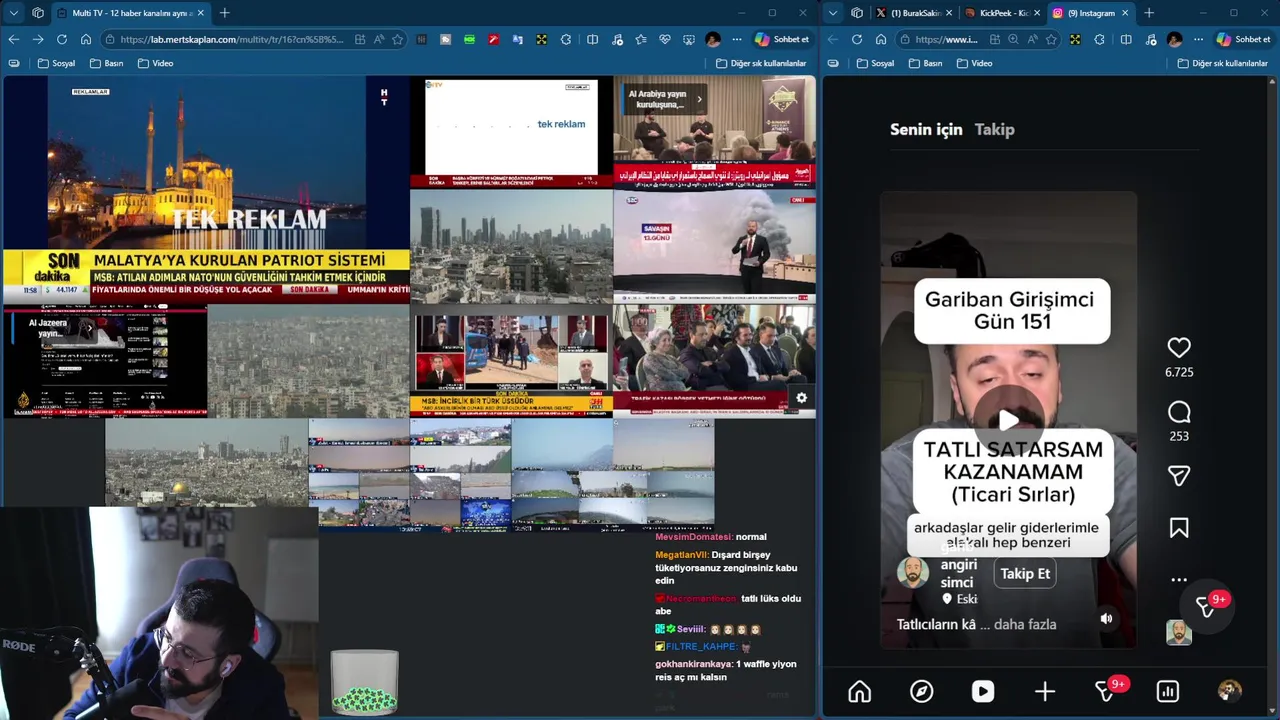1280x720 pixels.
Task: Switch to the Takip tab on Instagram
Action: (994, 129)
